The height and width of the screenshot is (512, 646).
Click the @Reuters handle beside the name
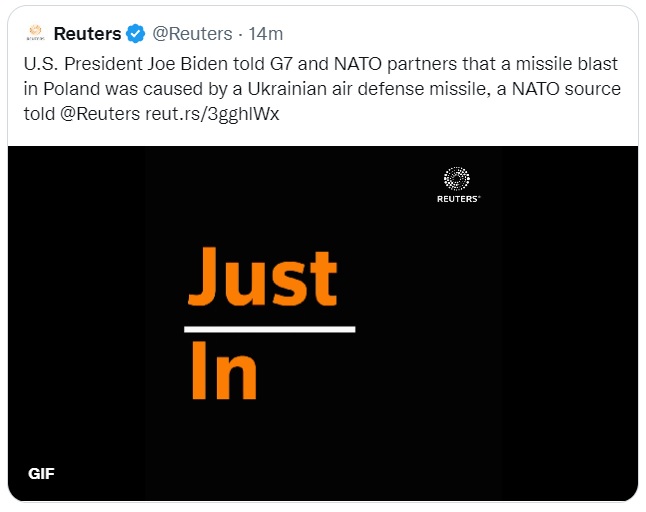[x=193, y=34]
